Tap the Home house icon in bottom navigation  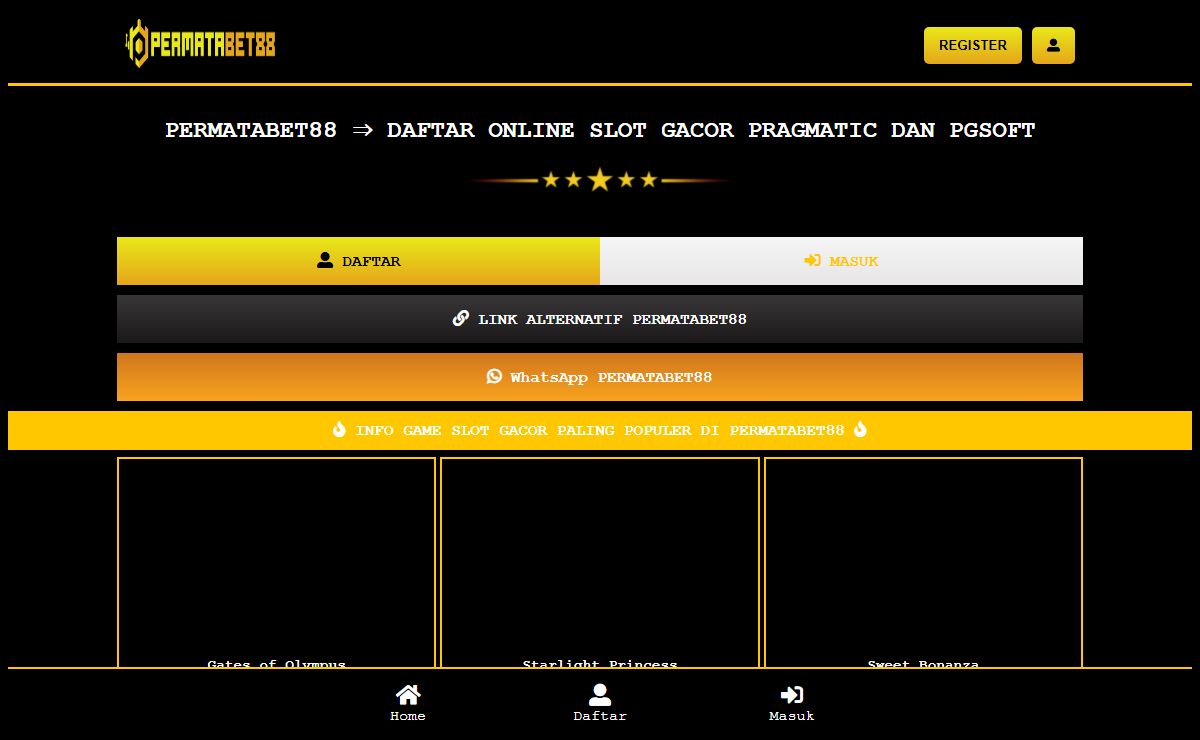pyautogui.click(x=407, y=695)
